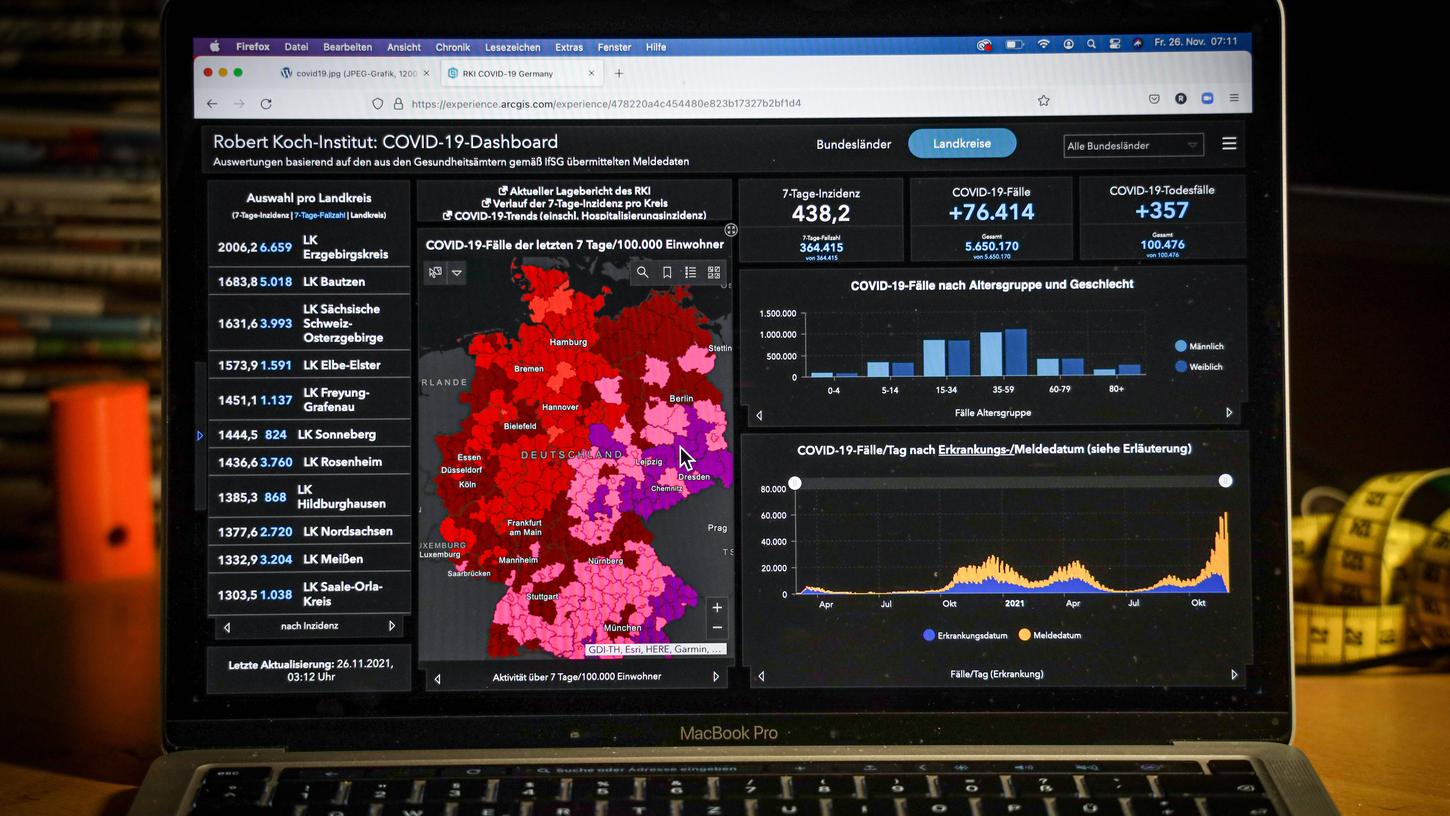Select LK Erzgebirgskreis in the list
This screenshot has height=816, width=1450.
click(x=309, y=247)
